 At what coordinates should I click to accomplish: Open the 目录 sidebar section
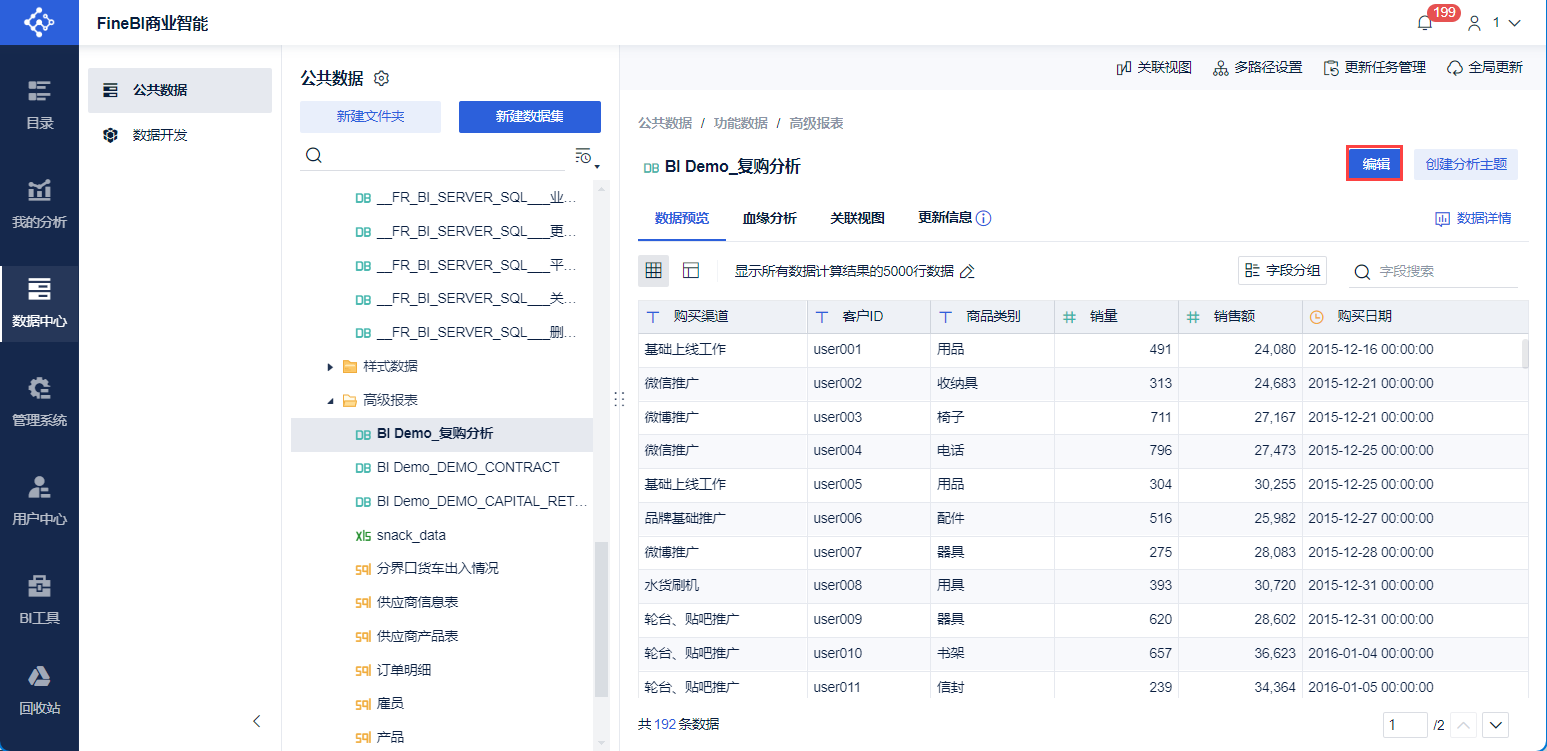(x=39, y=105)
